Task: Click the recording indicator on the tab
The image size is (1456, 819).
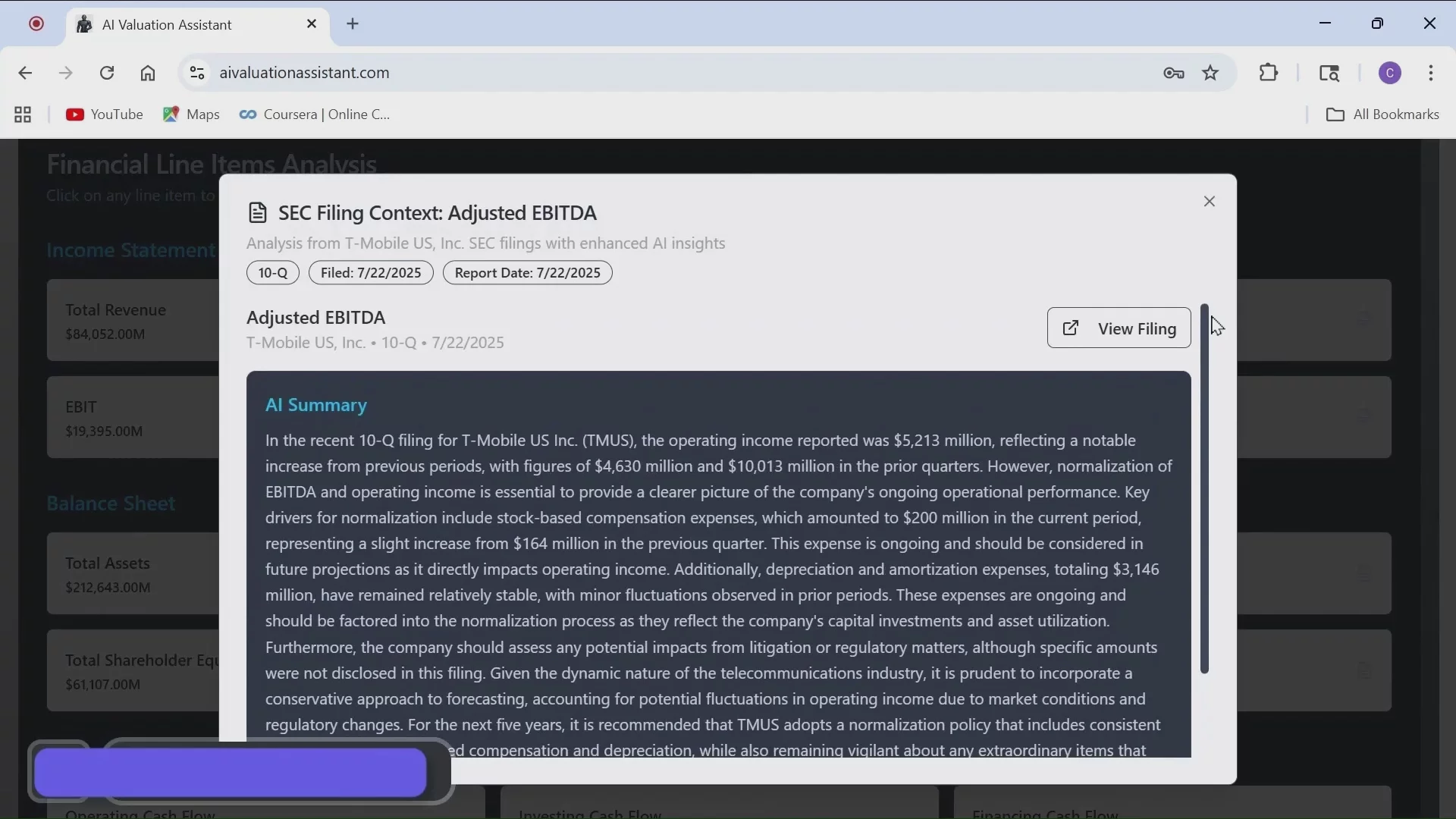Action: pyautogui.click(x=36, y=24)
